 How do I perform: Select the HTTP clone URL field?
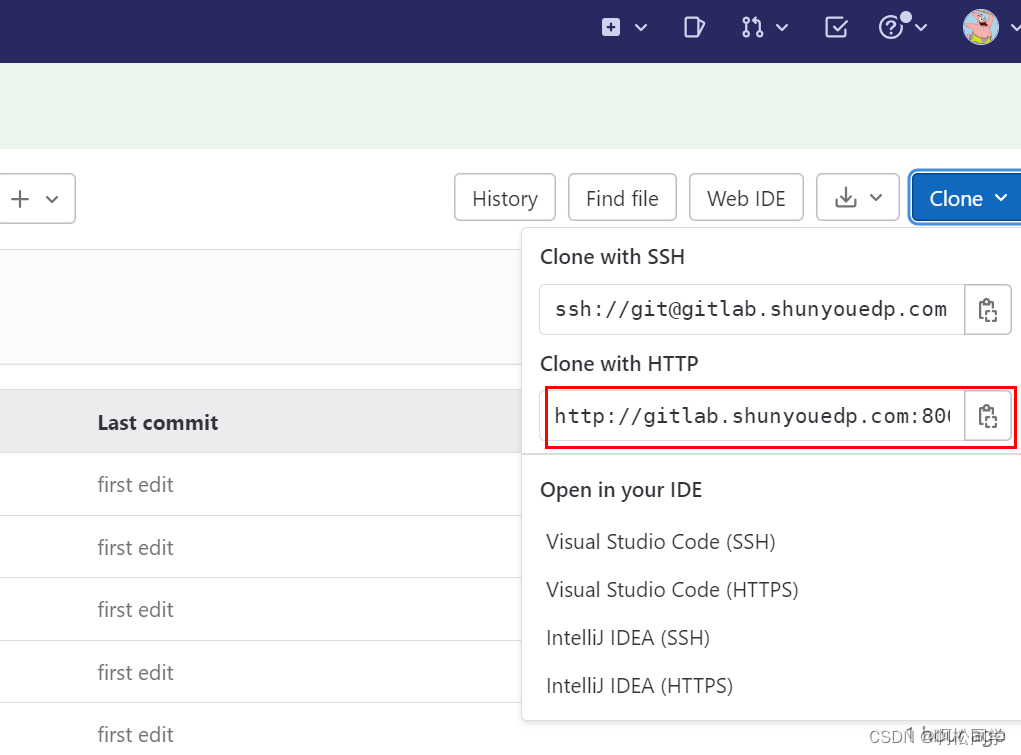[x=752, y=416]
